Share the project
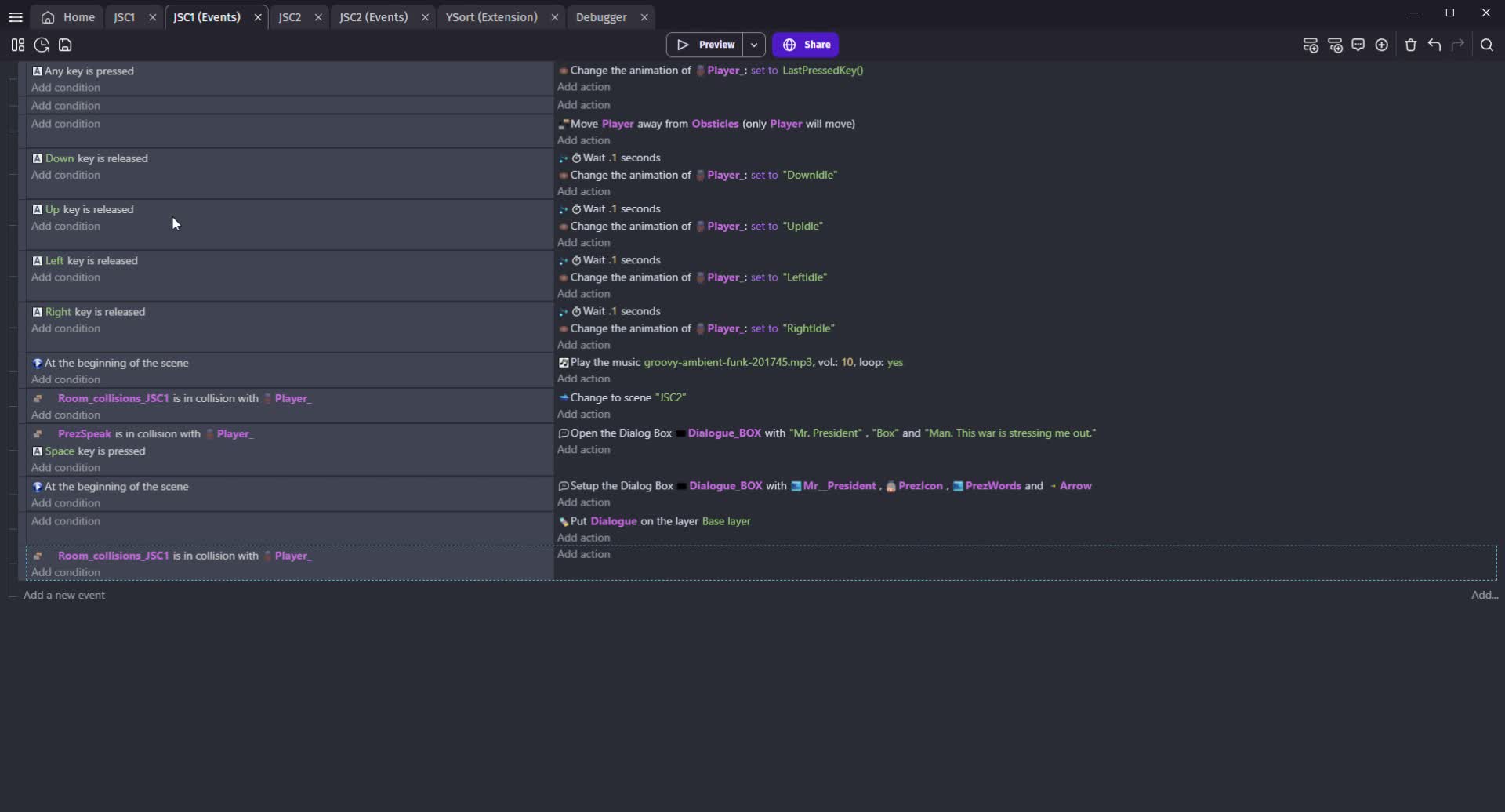1505x812 pixels. [807, 45]
